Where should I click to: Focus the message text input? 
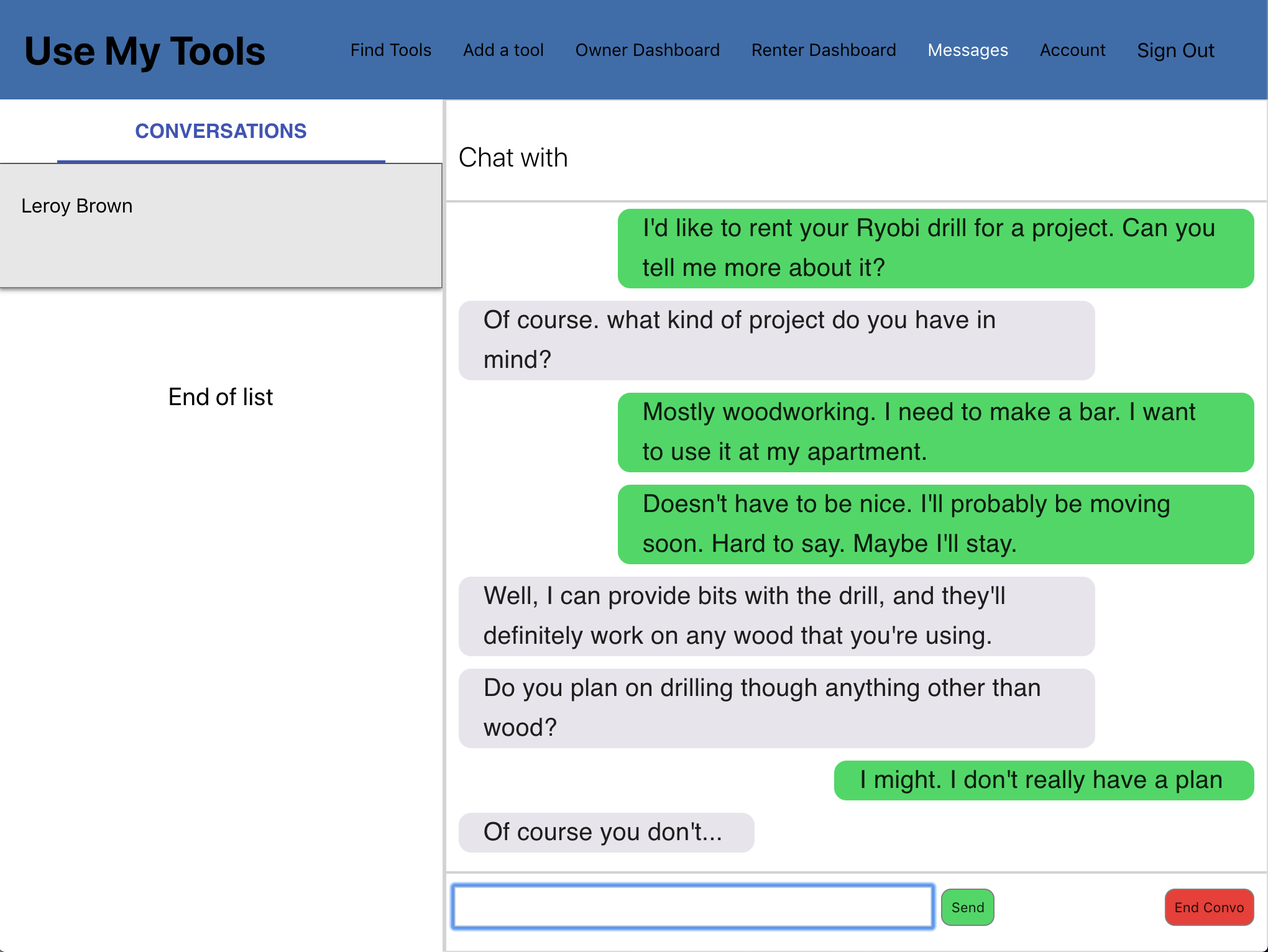pos(692,907)
